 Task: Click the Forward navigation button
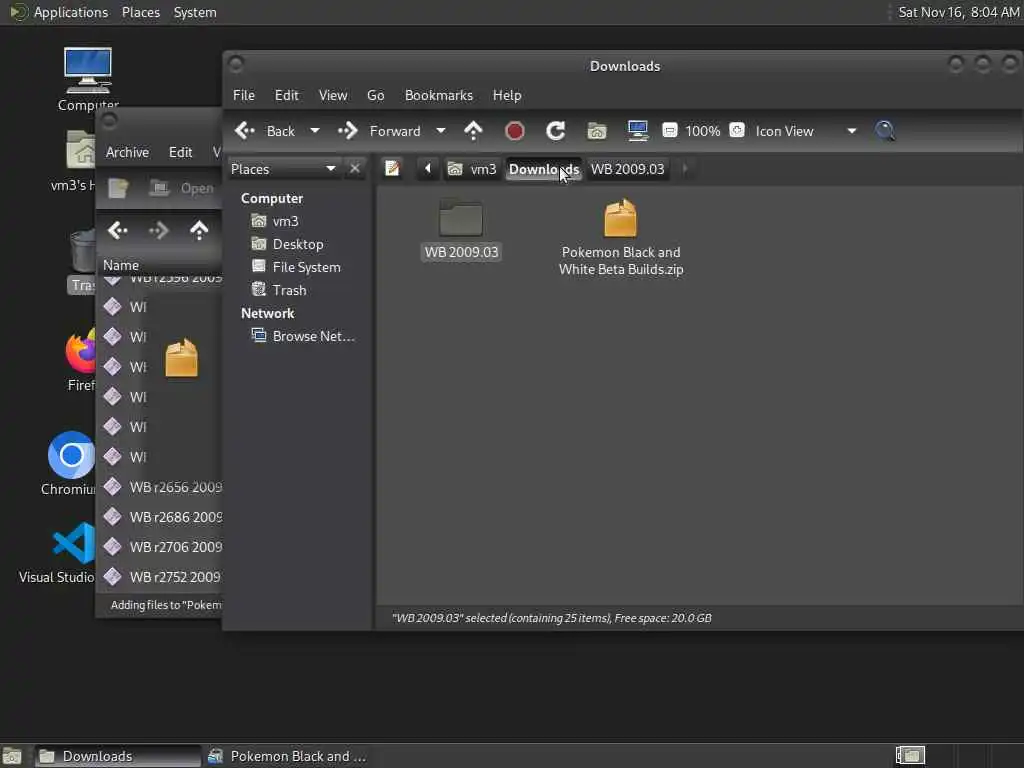(379, 131)
